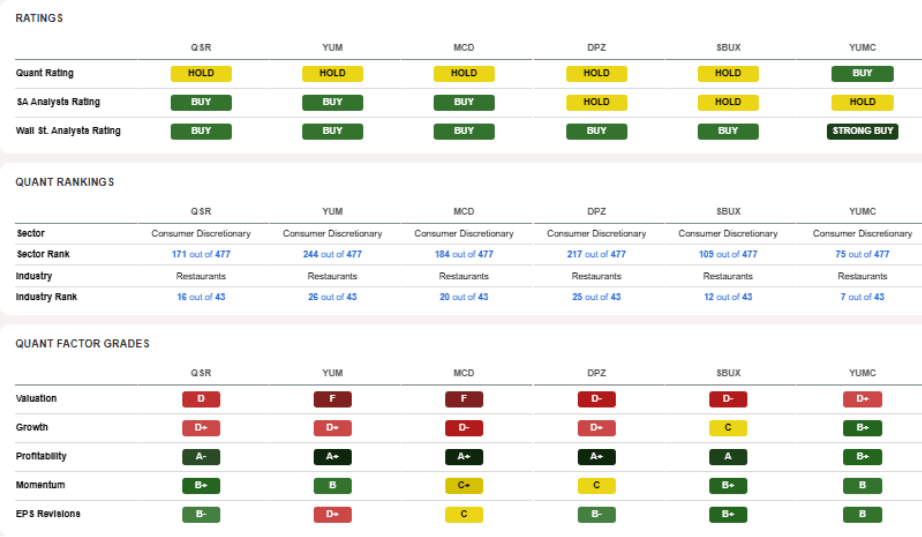
Task: Select MCD Momentum grade C+
Action: click(464, 486)
